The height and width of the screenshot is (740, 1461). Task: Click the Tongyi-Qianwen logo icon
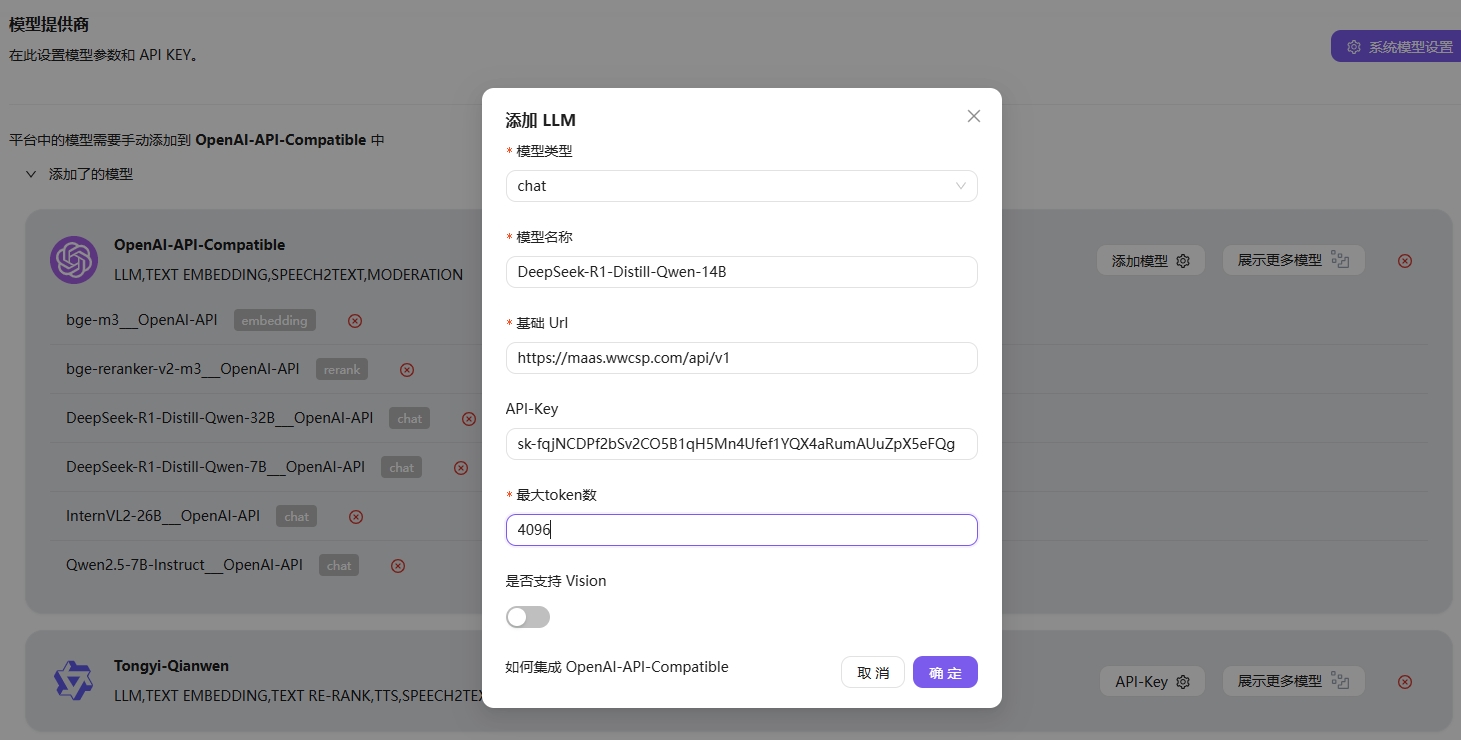click(73, 681)
